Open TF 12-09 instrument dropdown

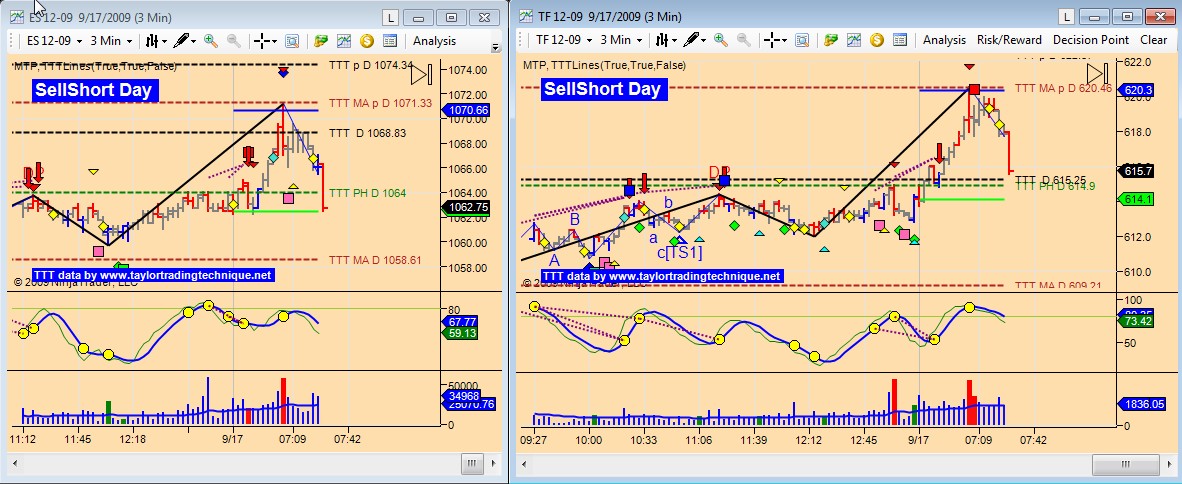click(x=563, y=40)
